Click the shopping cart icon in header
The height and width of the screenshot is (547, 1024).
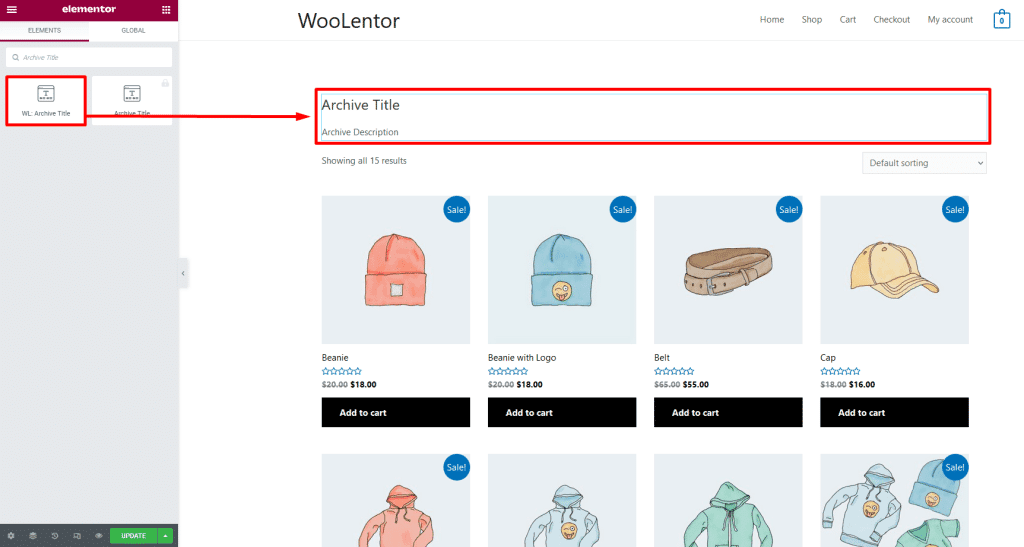click(x=1001, y=20)
